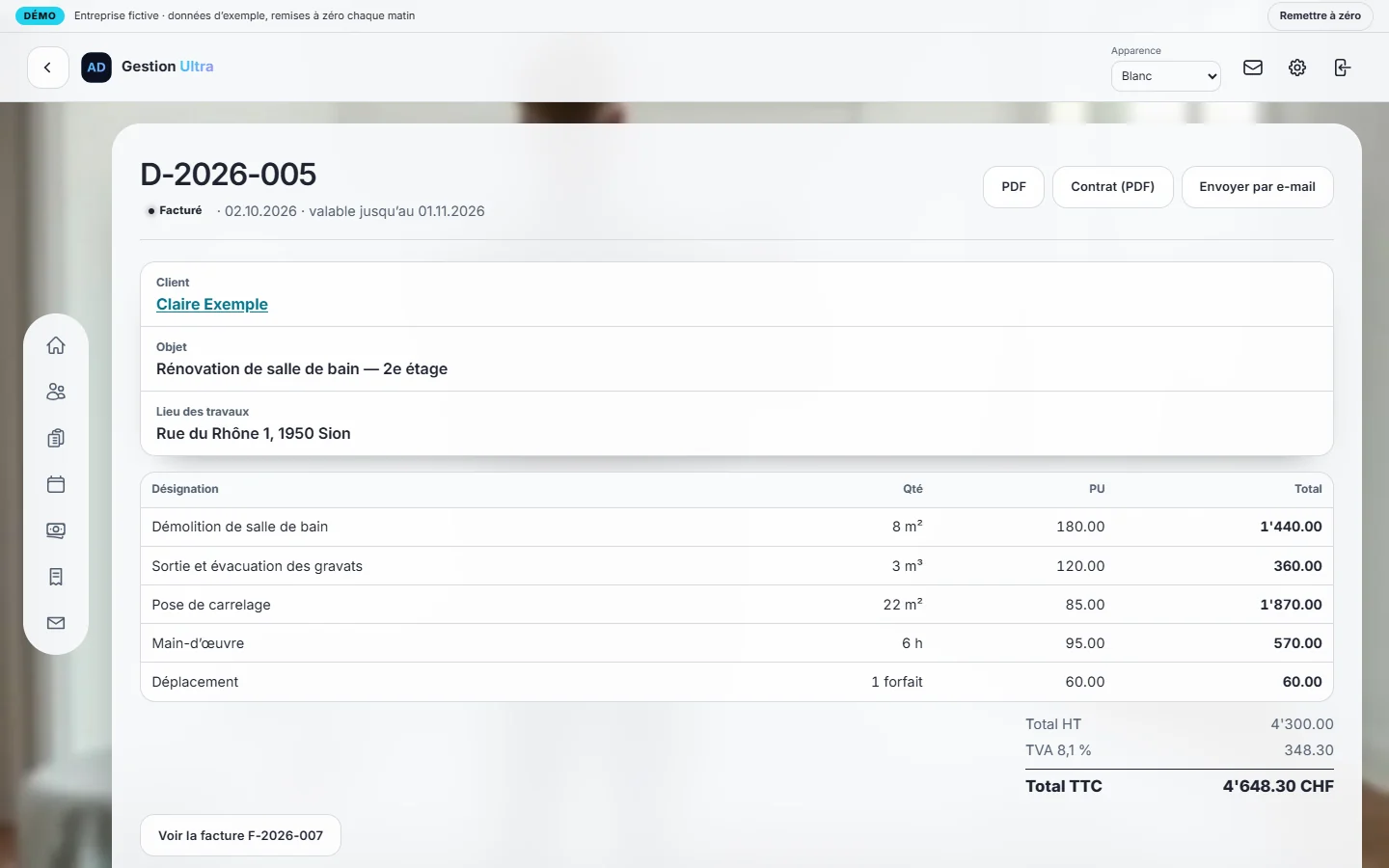
Task: Open the home icon in the sidebar
Action: (x=56, y=345)
